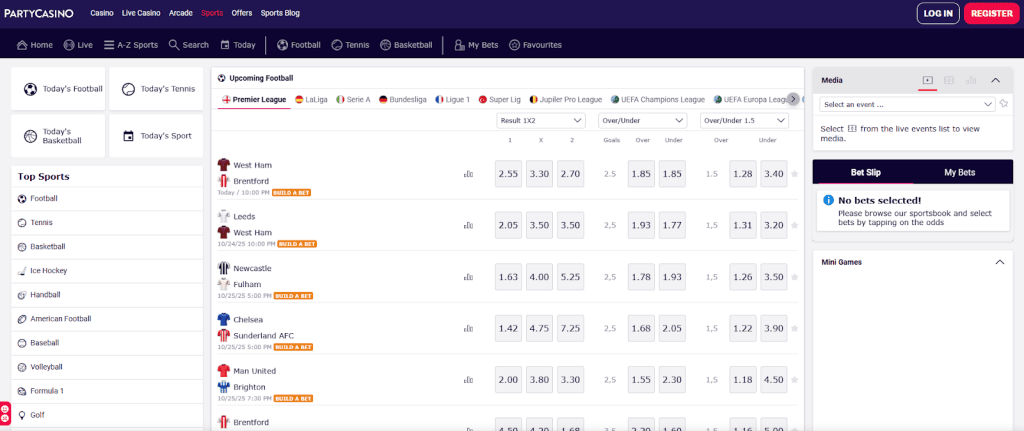Open stats icon for Leeds vs West Ham

(468, 225)
